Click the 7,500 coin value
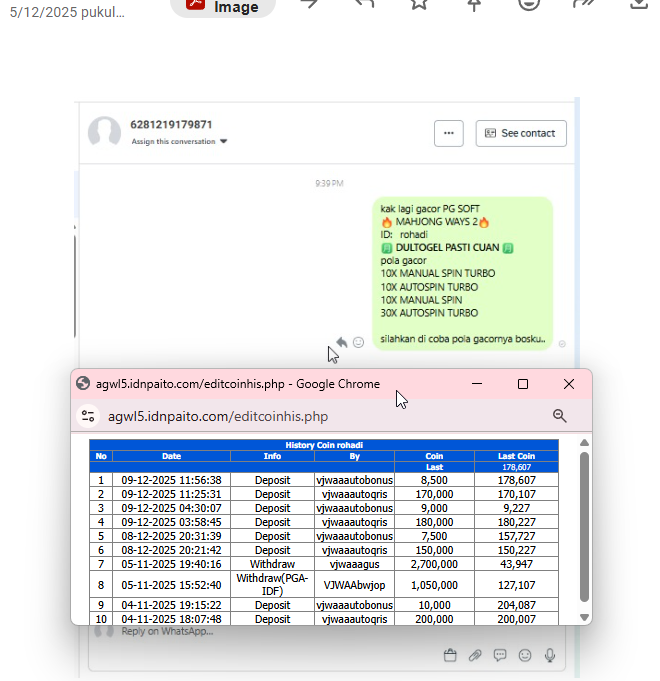Viewport: 660px width, 681px height. coord(434,536)
